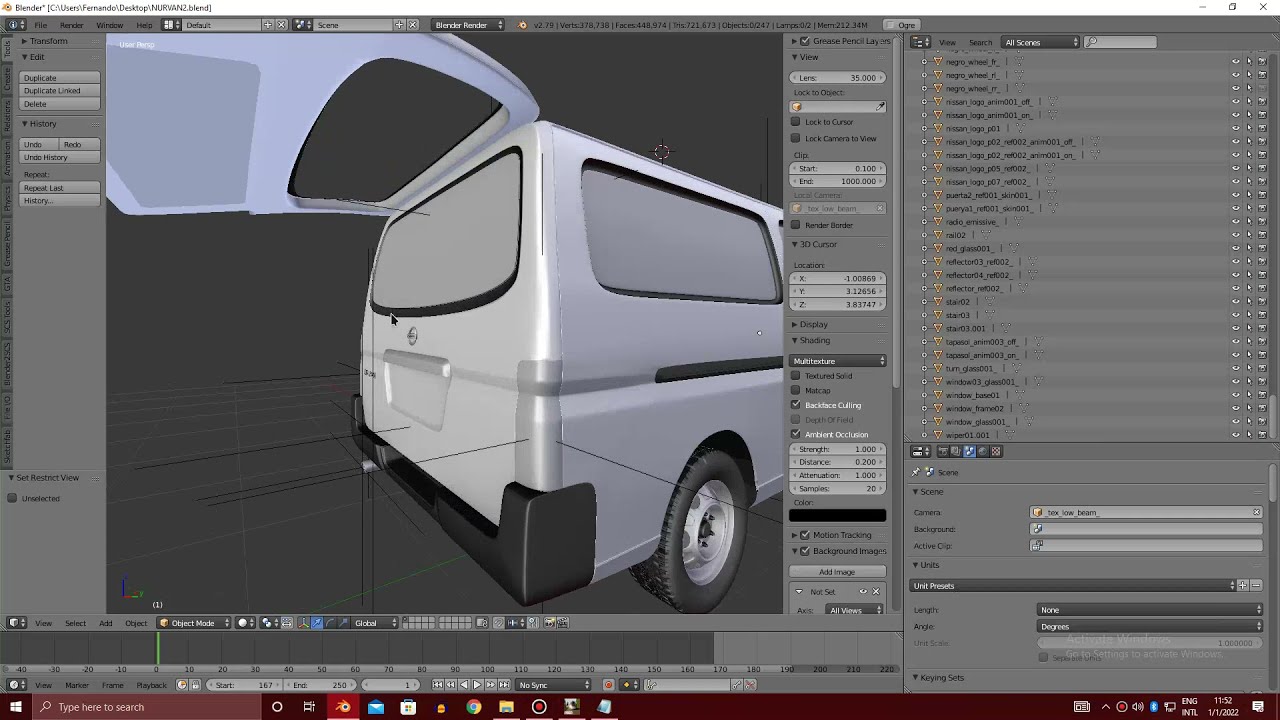Open the Angle Degrees dropdown
Viewport: 1280px width, 720px height.
click(1150, 627)
